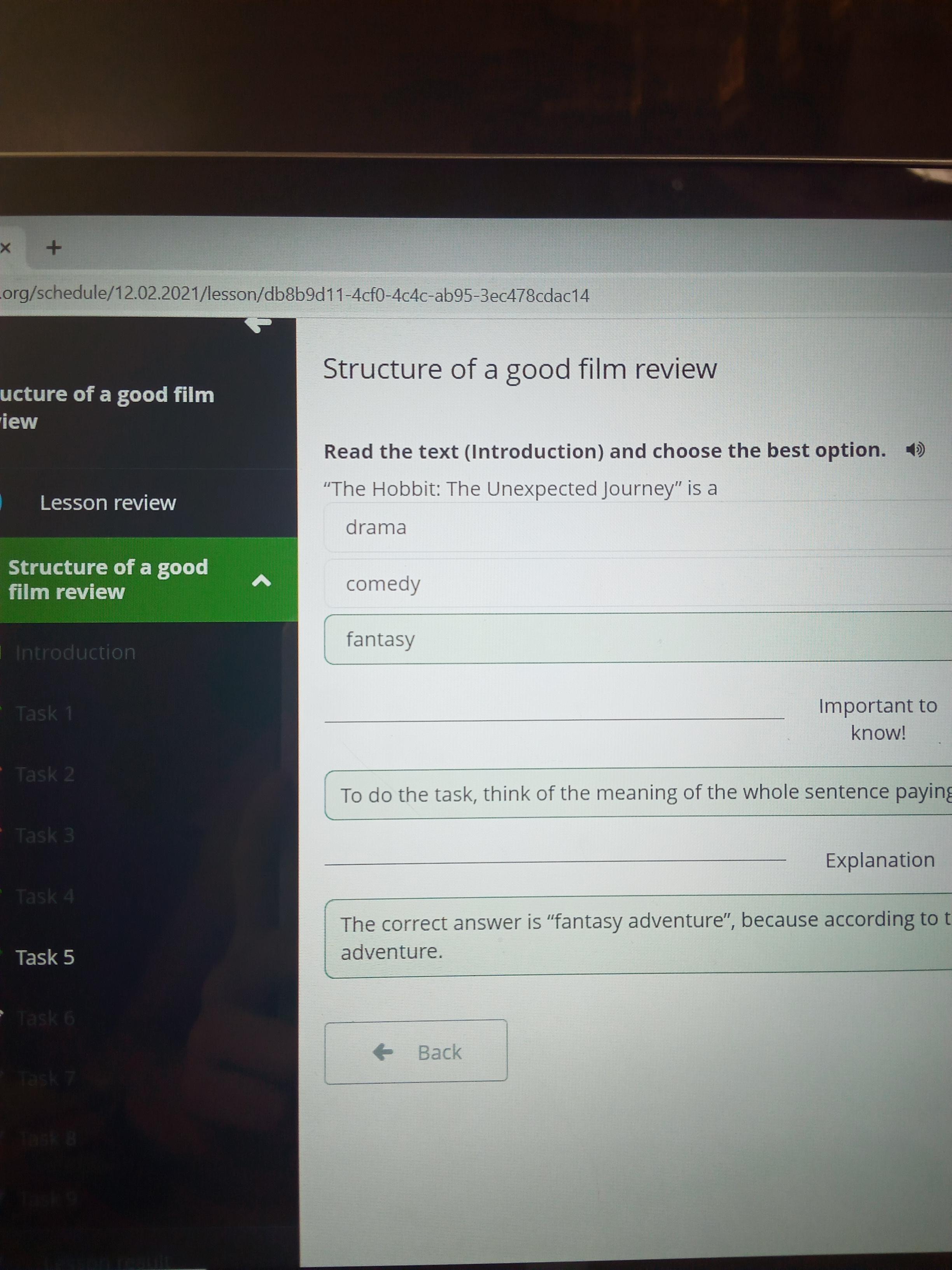Select the drama answer option
Image resolution: width=952 pixels, height=1270 pixels.
[631, 527]
